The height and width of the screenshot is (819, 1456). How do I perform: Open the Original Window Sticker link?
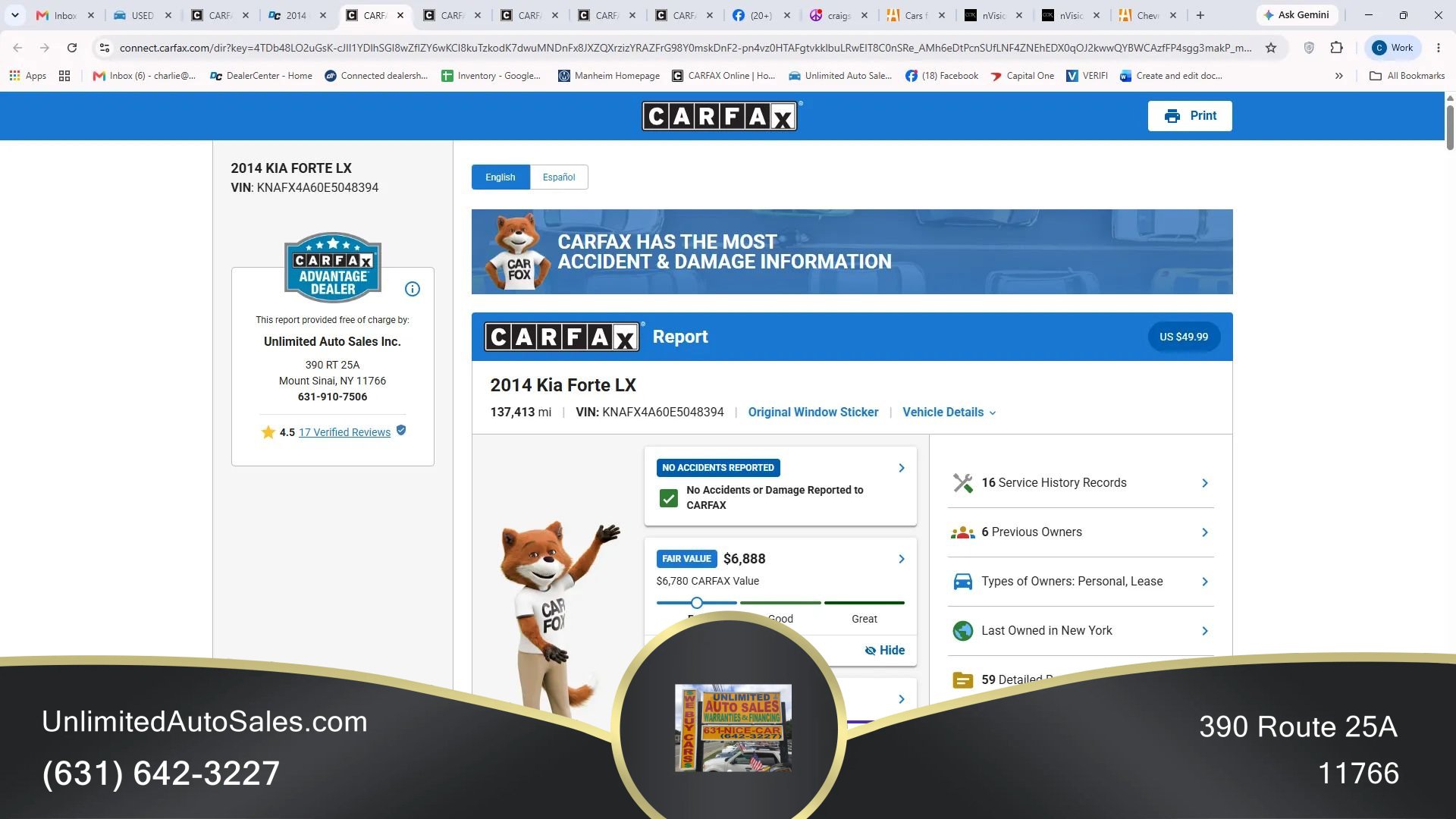pyautogui.click(x=813, y=412)
